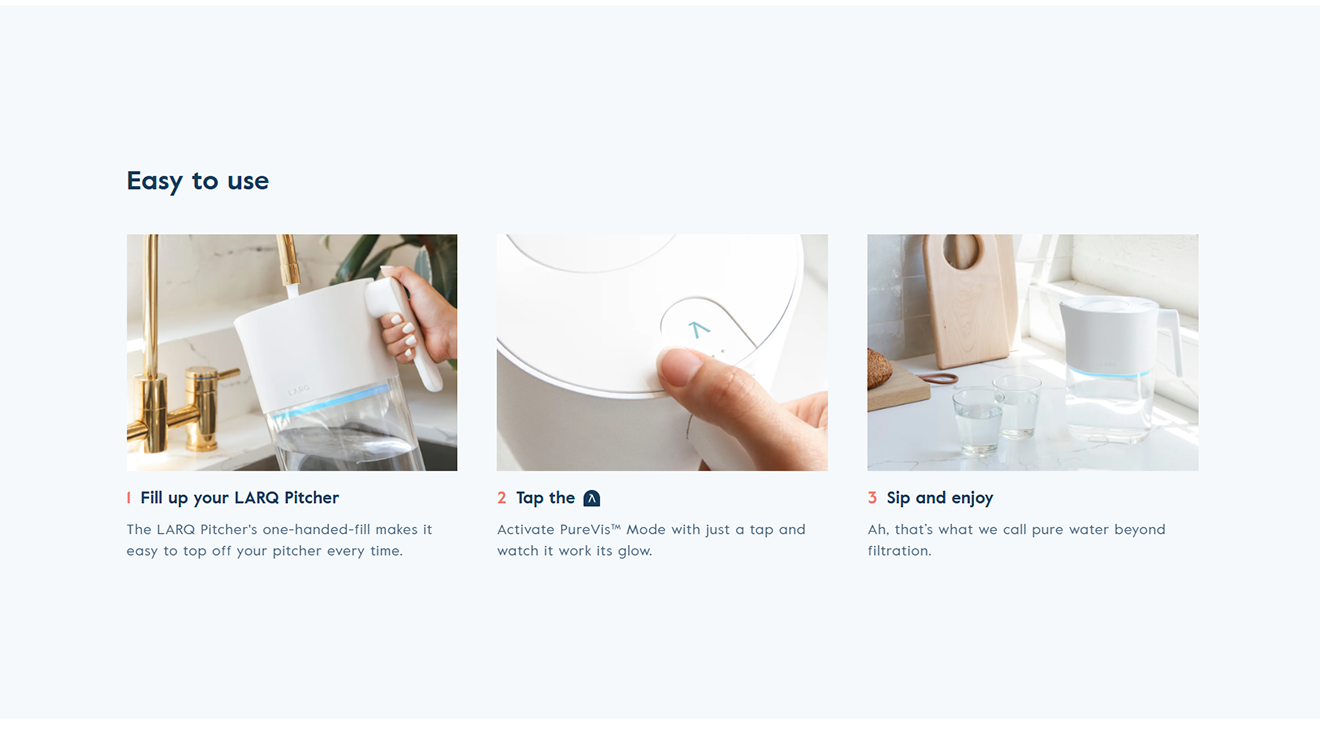Click the one-handed-fill description text
1320x729 pixels.
coord(280,540)
